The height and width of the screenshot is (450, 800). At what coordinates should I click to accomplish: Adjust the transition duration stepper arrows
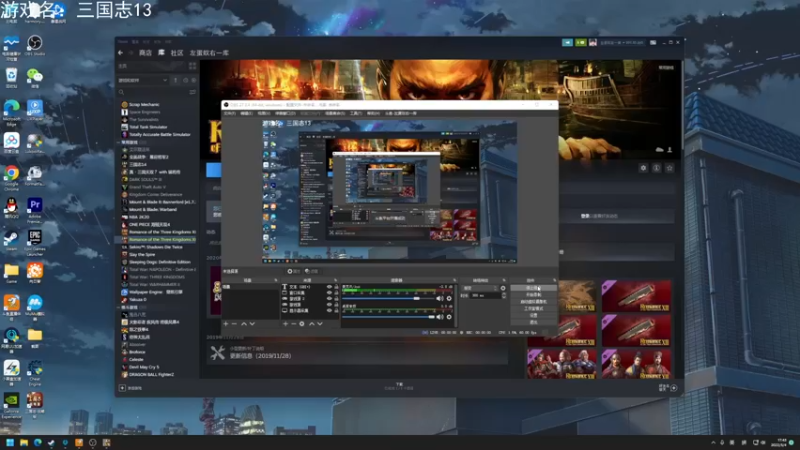(x=504, y=295)
